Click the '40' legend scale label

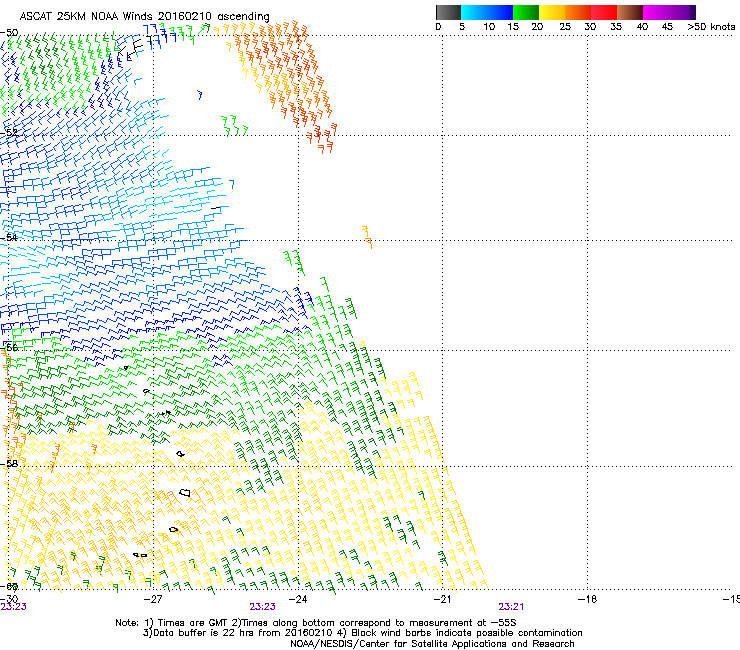pyautogui.click(x=642, y=27)
